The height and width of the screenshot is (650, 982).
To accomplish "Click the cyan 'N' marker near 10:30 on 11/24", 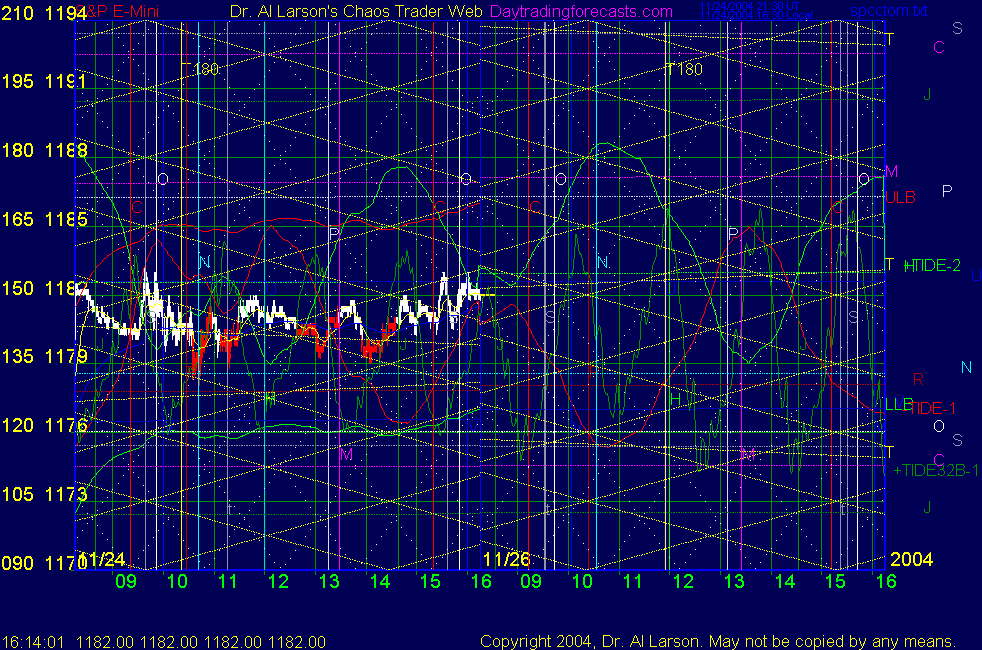I will pos(204,262).
